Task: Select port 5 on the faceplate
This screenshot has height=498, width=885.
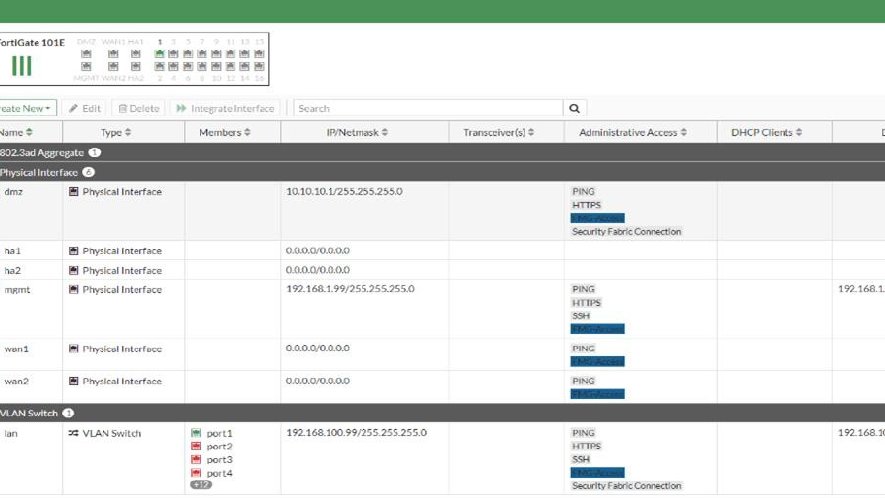Action: (x=188, y=54)
